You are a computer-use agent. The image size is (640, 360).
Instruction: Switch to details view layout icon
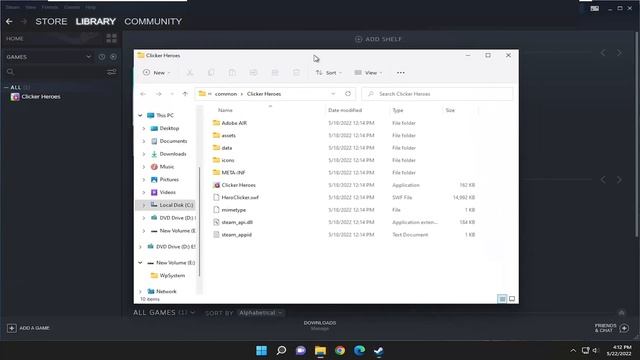click(x=502, y=299)
